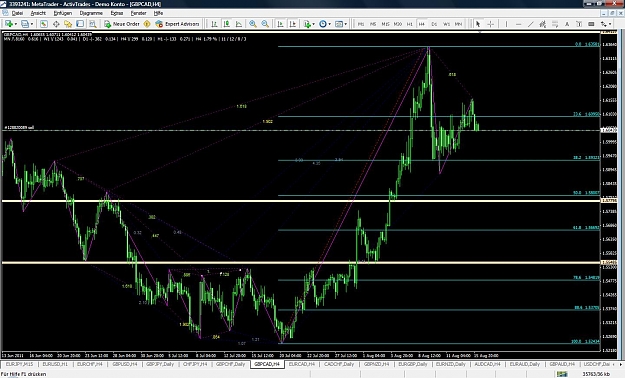Click the Neue Order button

click(122, 24)
